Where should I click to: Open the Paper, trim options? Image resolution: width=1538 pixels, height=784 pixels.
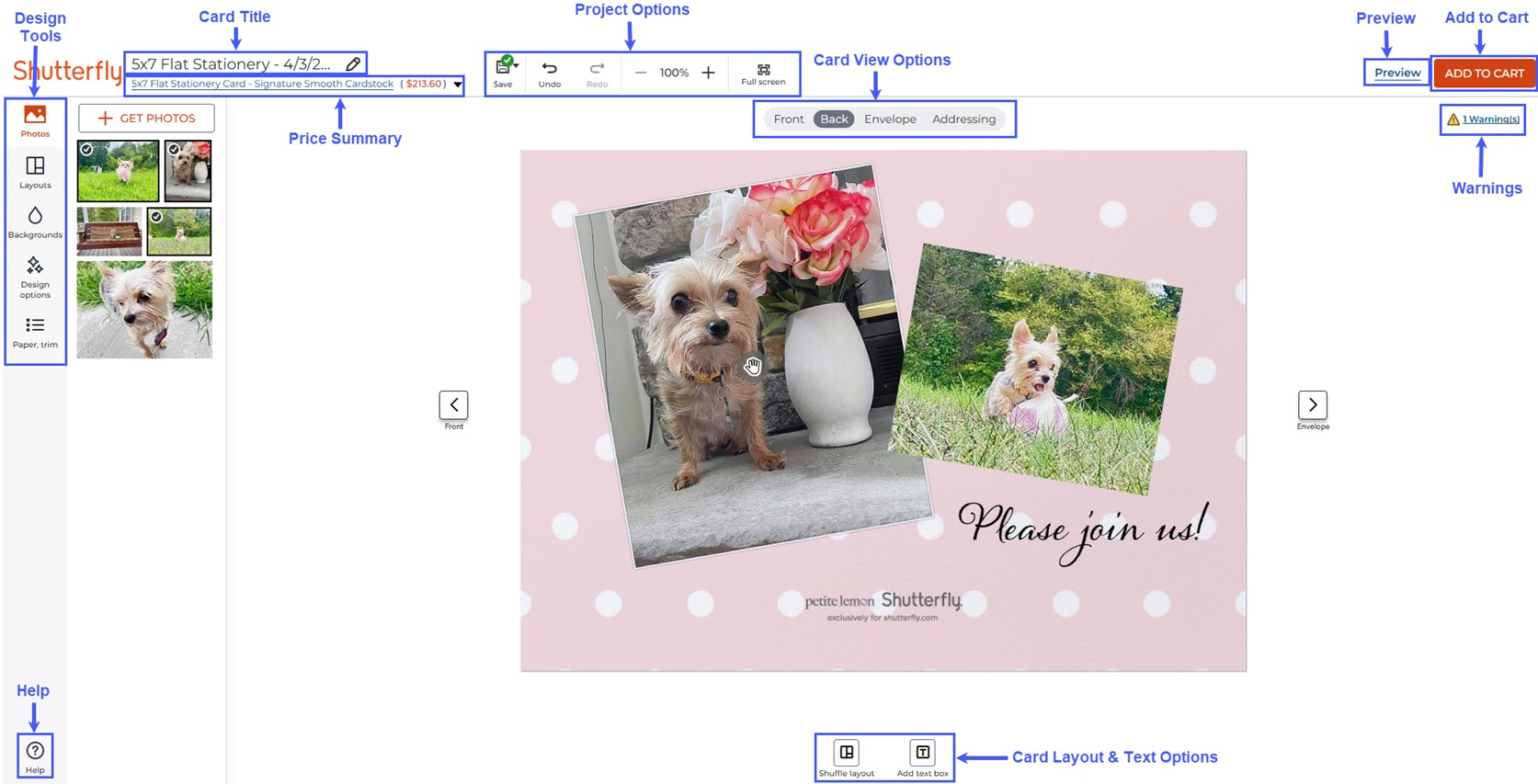click(35, 332)
